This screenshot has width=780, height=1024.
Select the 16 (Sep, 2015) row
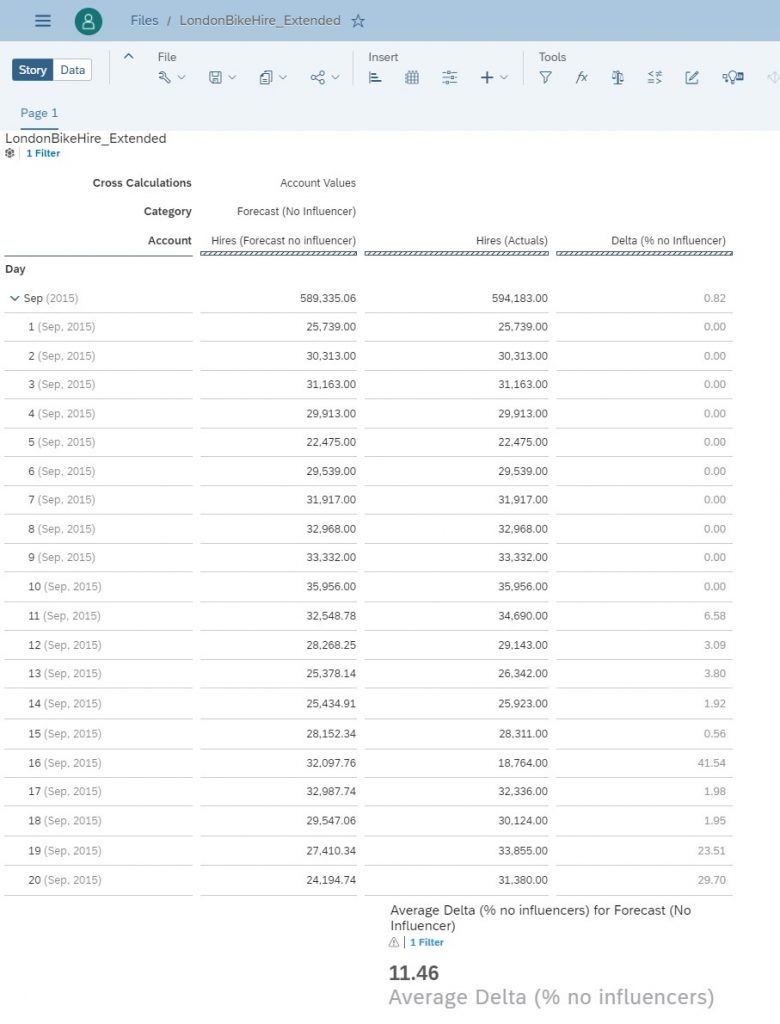click(x=65, y=763)
